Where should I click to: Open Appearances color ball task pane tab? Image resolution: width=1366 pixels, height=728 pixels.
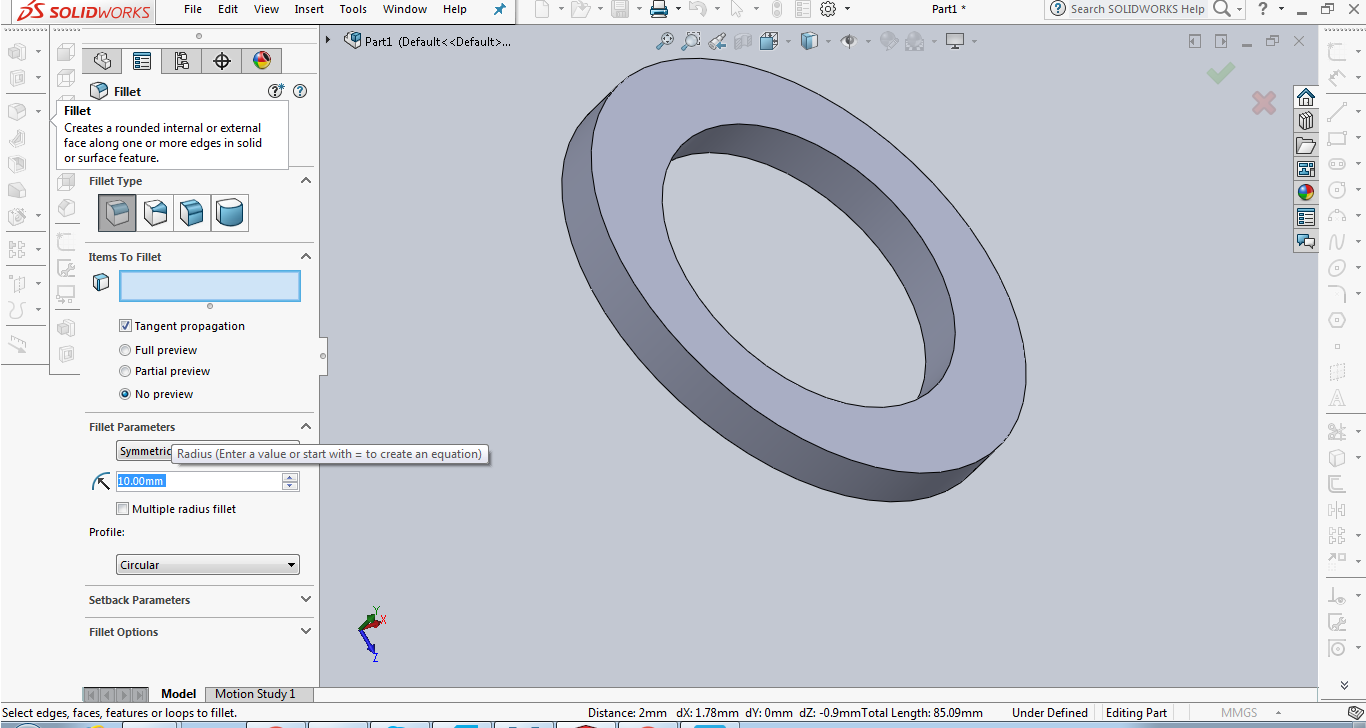click(x=1305, y=193)
